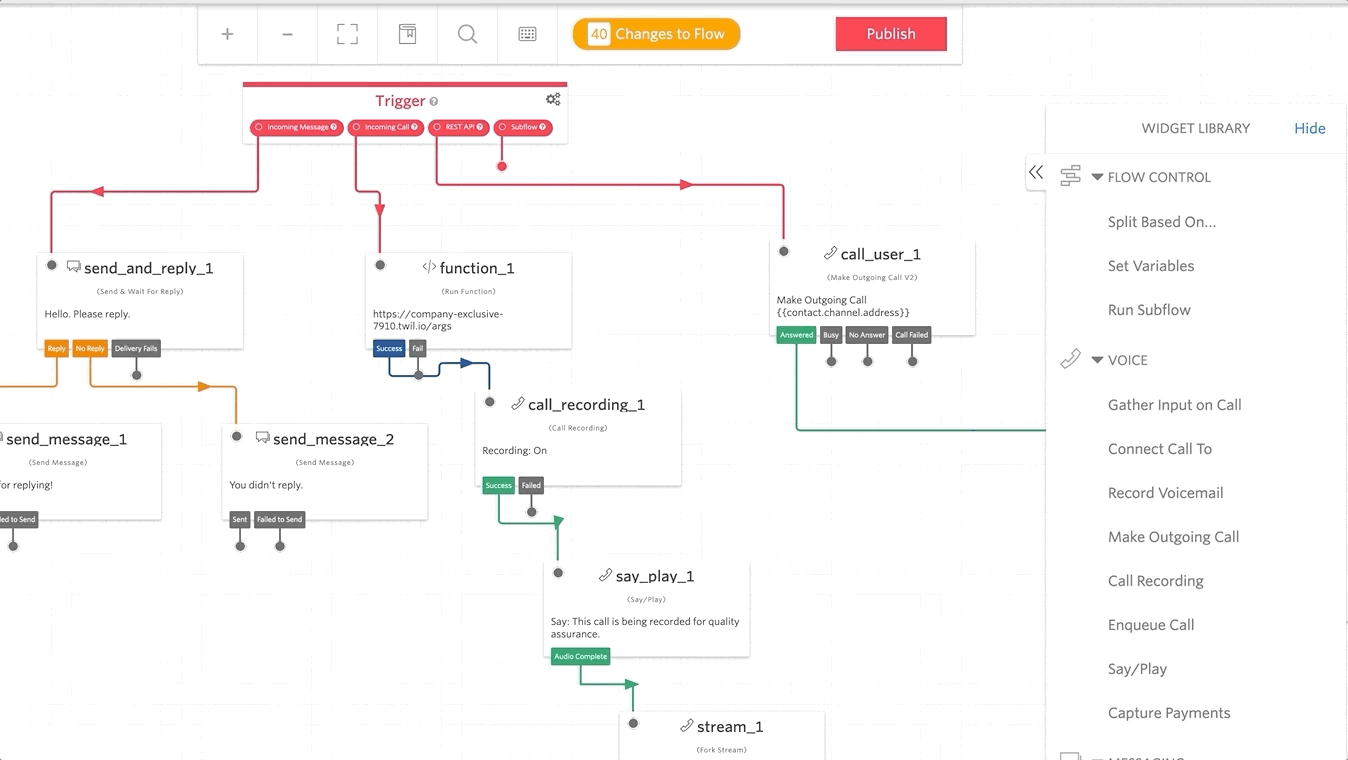Select the Incoming Message trigger
1348x760 pixels.
[296, 127]
